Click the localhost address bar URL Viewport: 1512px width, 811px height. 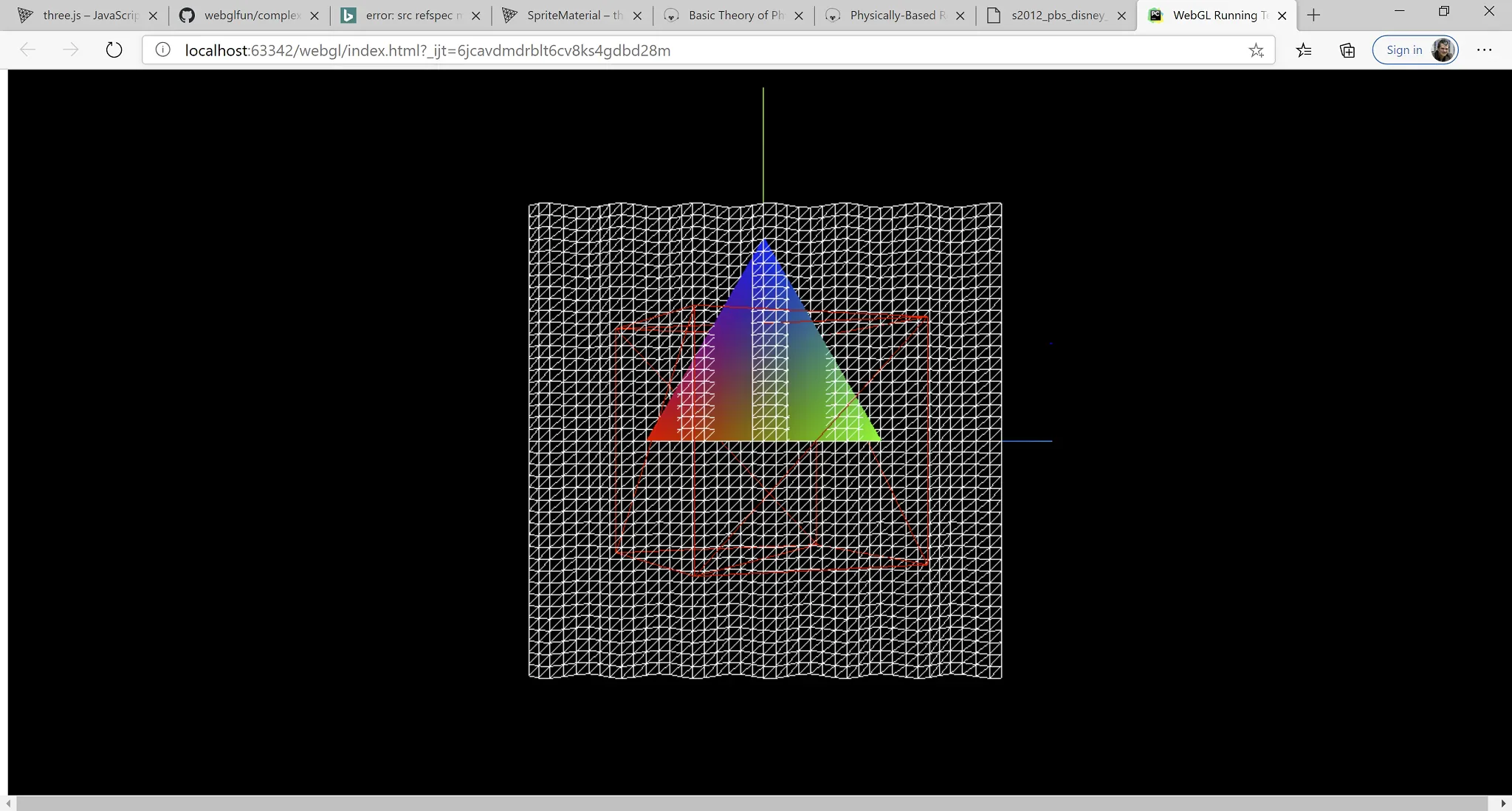[427, 50]
